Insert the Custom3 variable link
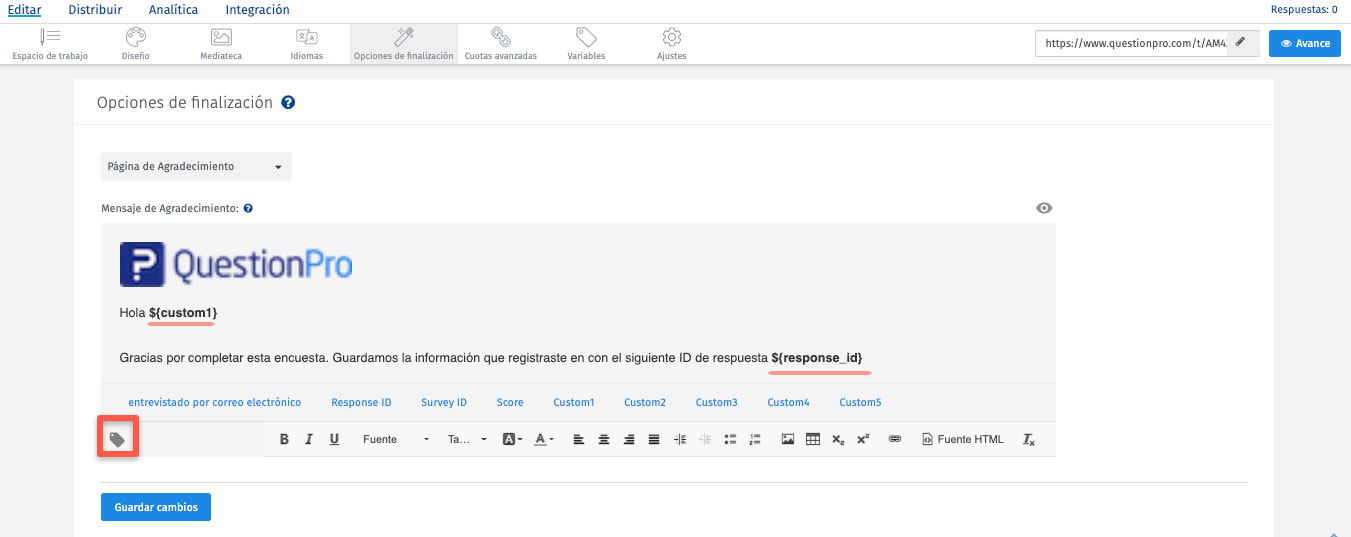This screenshot has width=1351, height=537. pos(717,402)
